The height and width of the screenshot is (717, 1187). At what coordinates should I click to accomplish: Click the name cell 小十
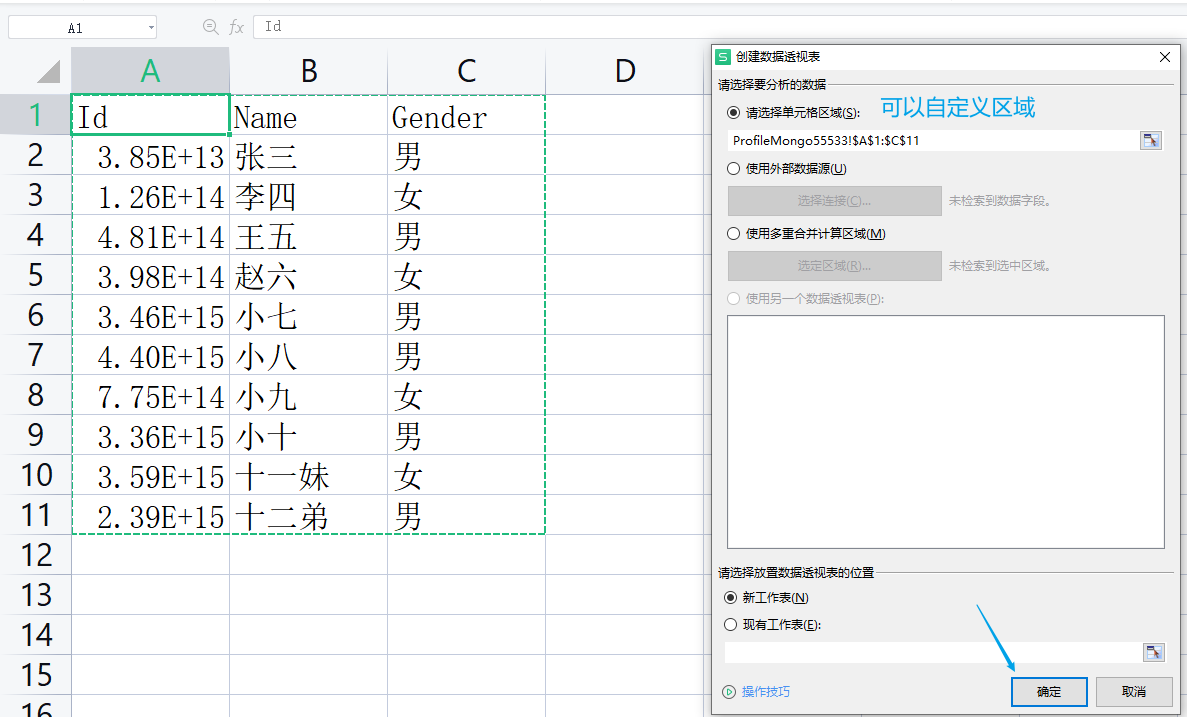click(x=308, y=435)
